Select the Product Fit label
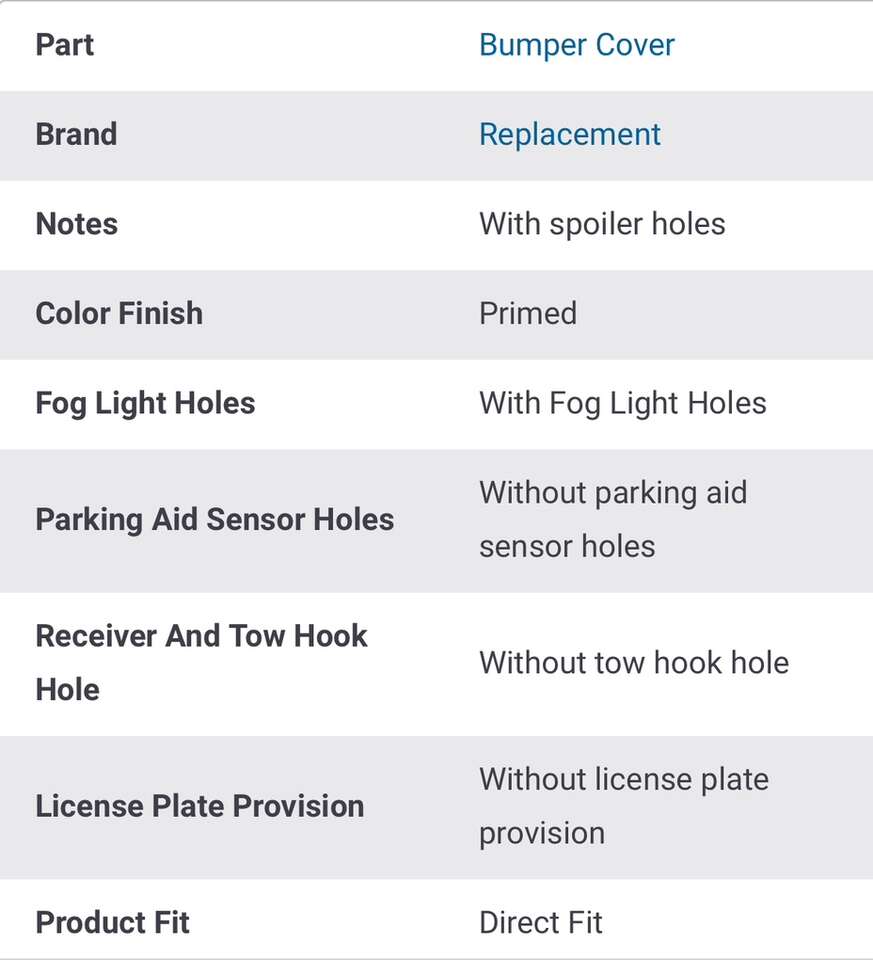 (112, 923)
